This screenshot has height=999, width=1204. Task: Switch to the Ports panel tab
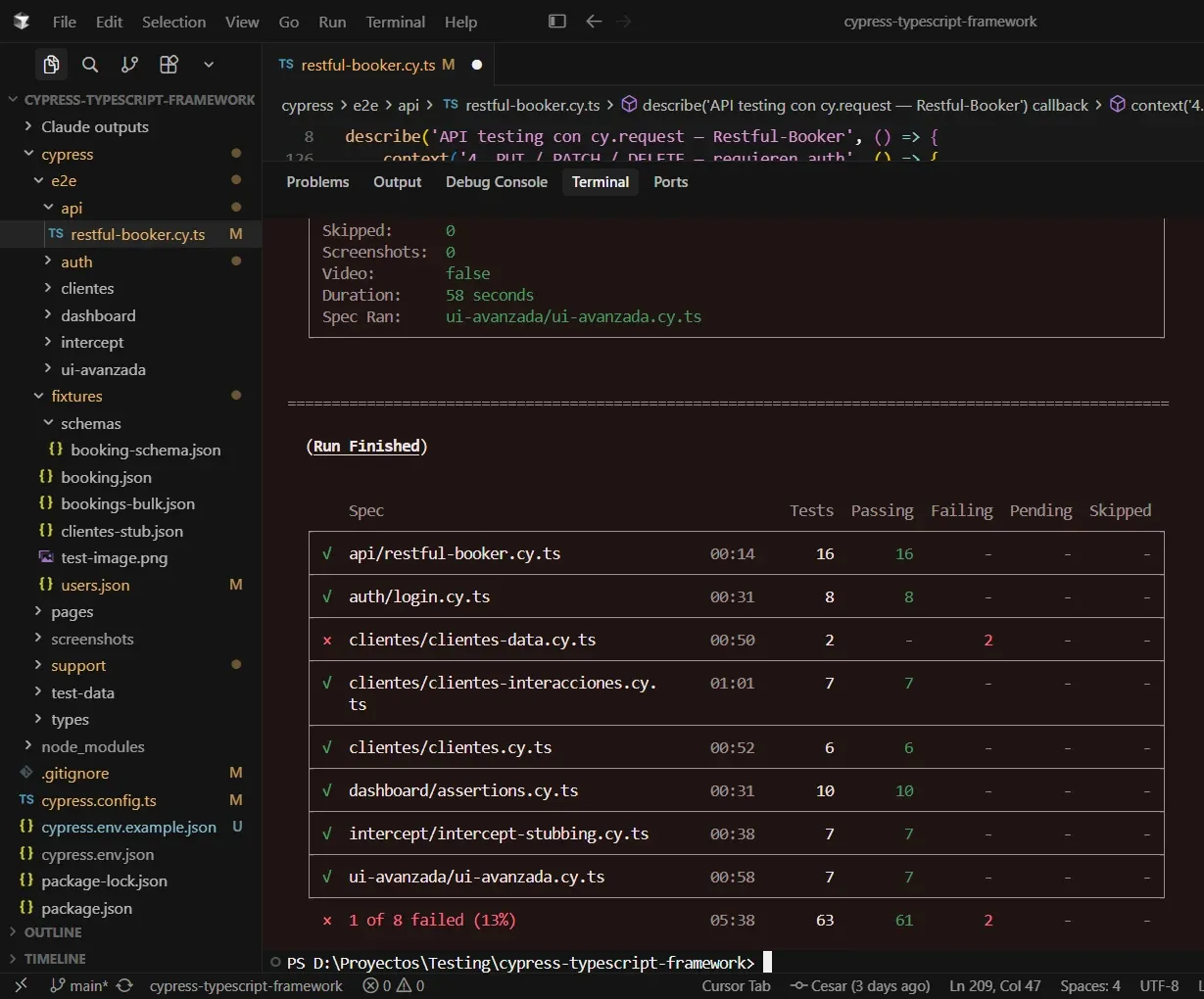pyautogui.click(x=671, y=182)
